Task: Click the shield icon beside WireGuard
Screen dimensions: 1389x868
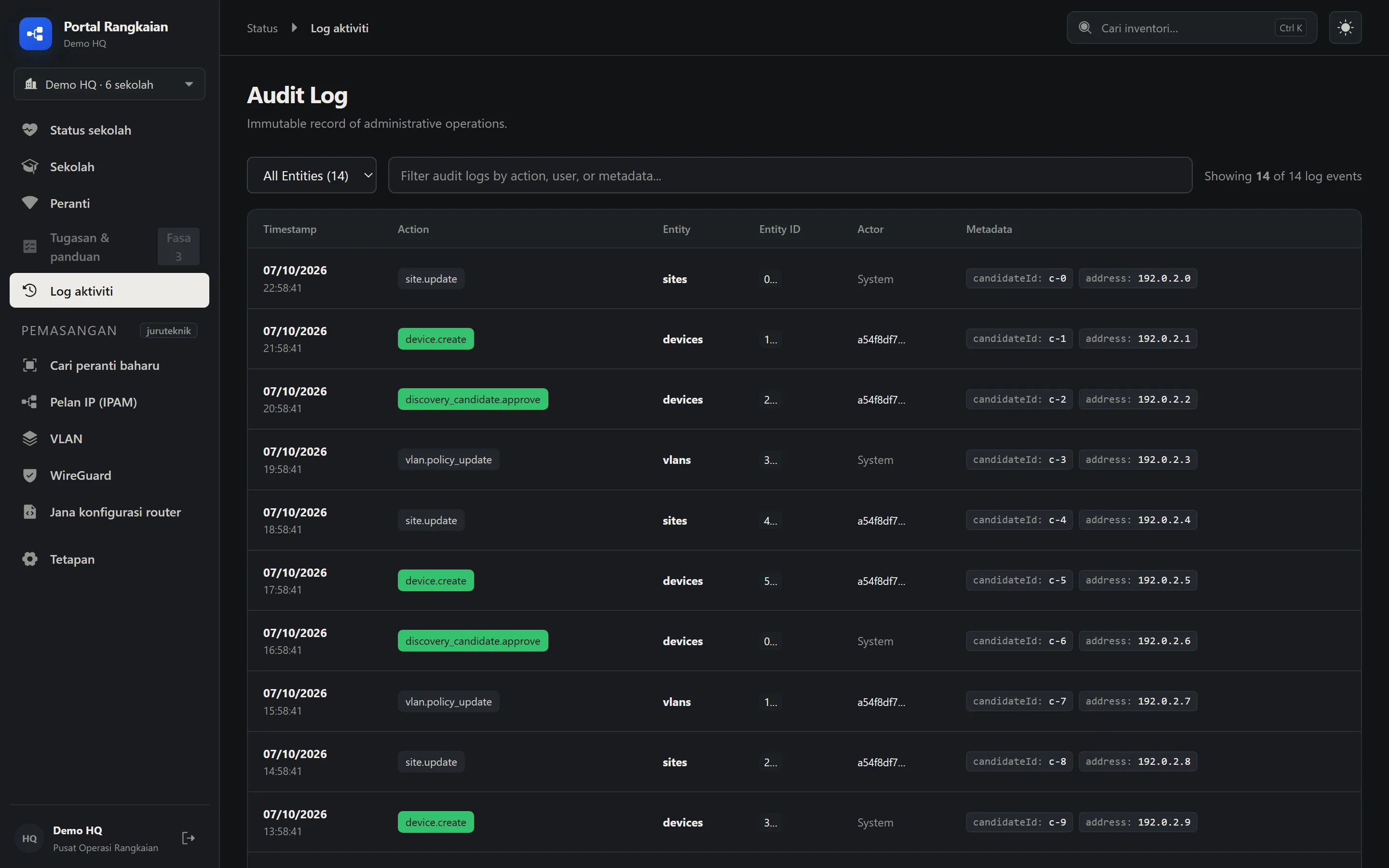Action: click(x=30, y=475)
